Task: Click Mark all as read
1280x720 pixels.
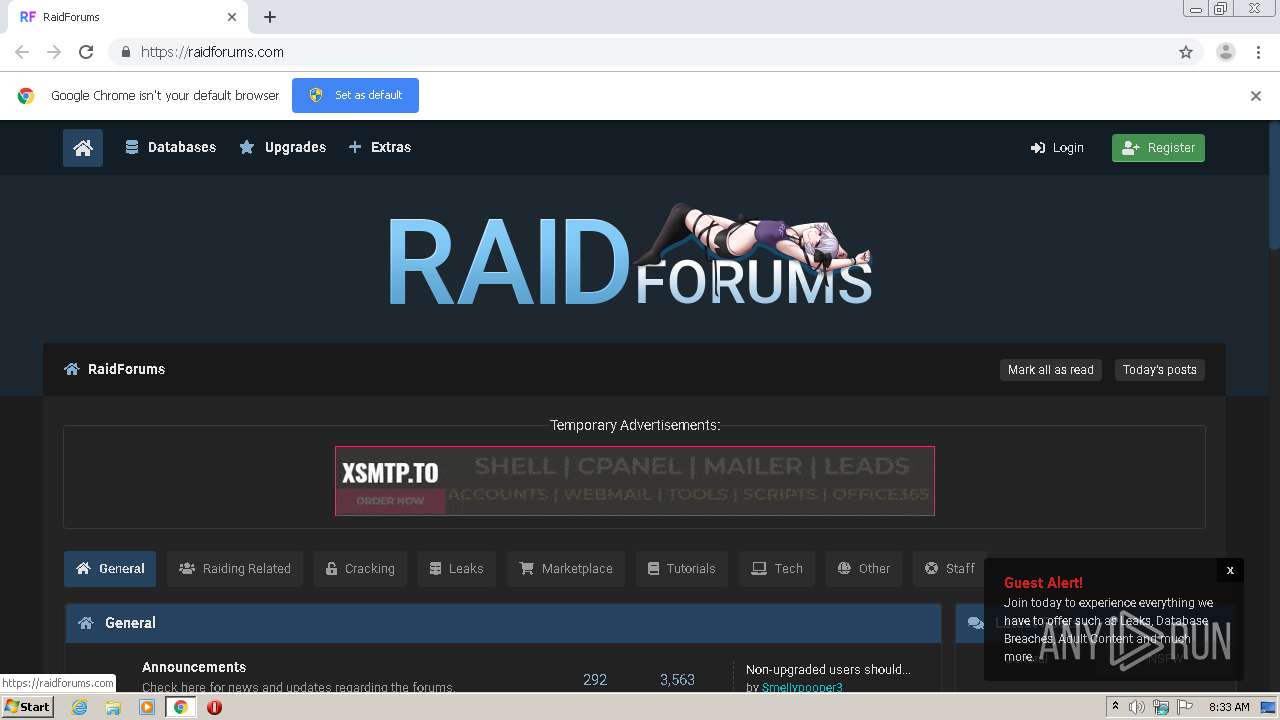Action: pos(1051,370)
